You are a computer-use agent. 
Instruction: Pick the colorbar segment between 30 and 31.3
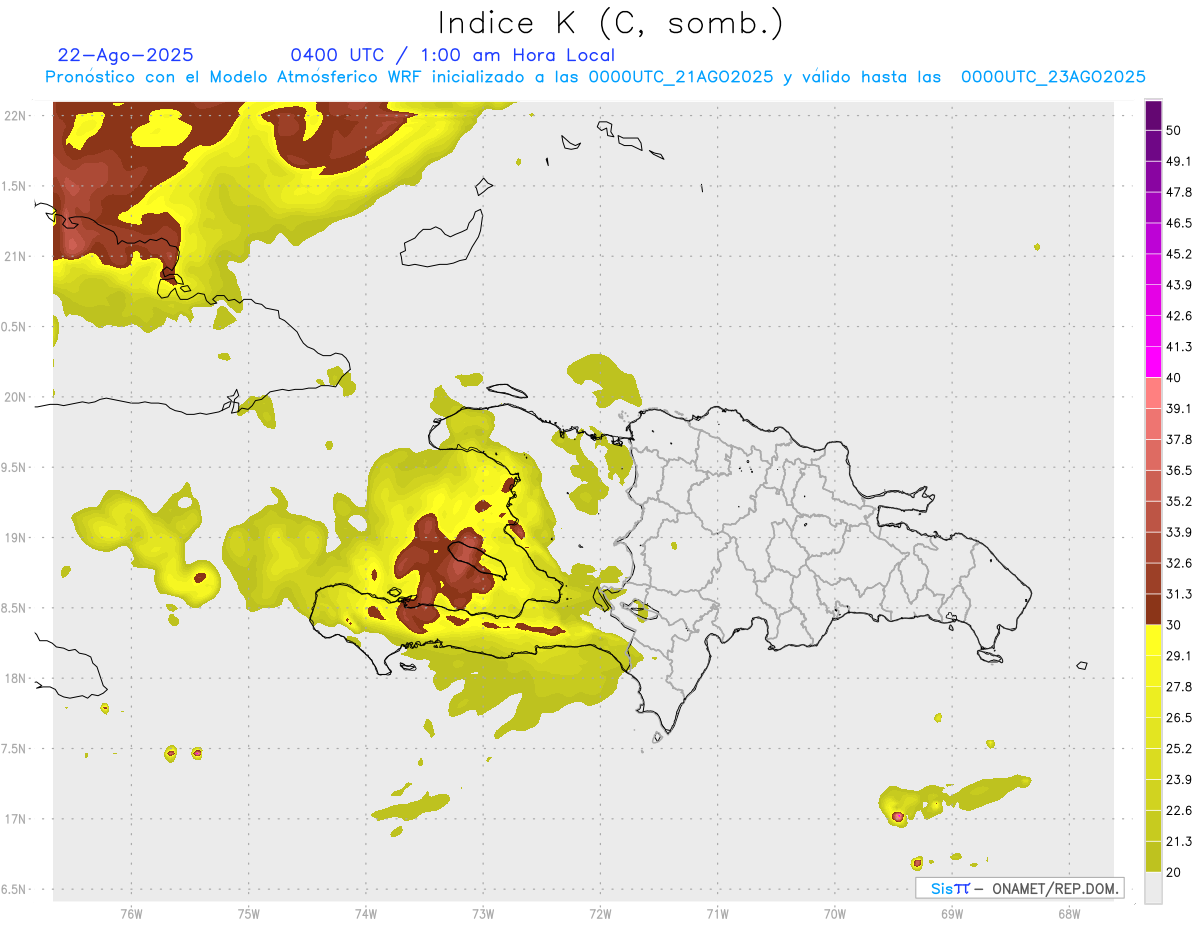point(1153,609)
